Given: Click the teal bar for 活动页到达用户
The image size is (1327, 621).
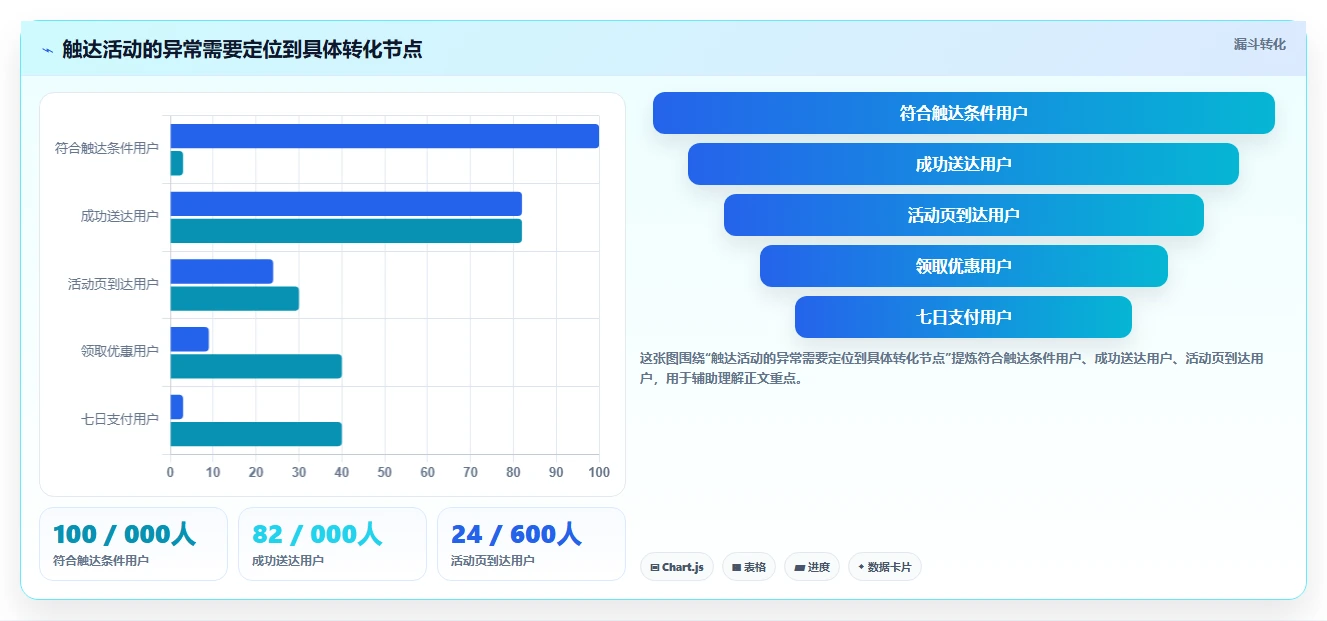Looking at the screenshot, I should pos(235,298).
